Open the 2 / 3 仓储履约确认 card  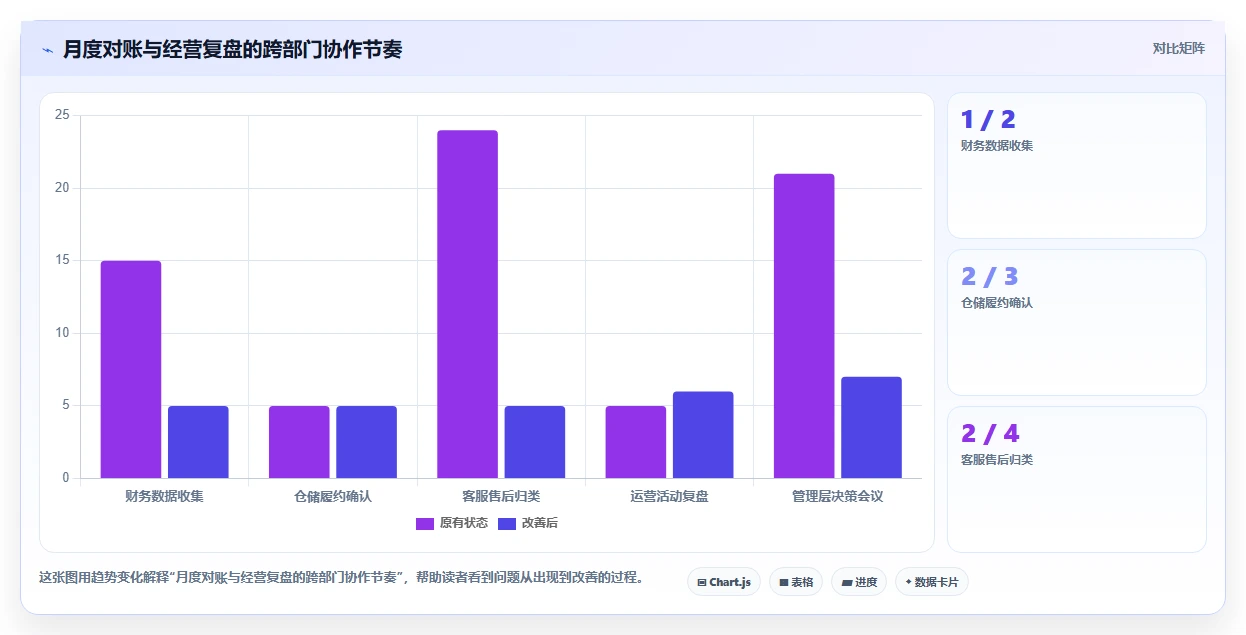pyautogui.click(x=1076, y=322)
